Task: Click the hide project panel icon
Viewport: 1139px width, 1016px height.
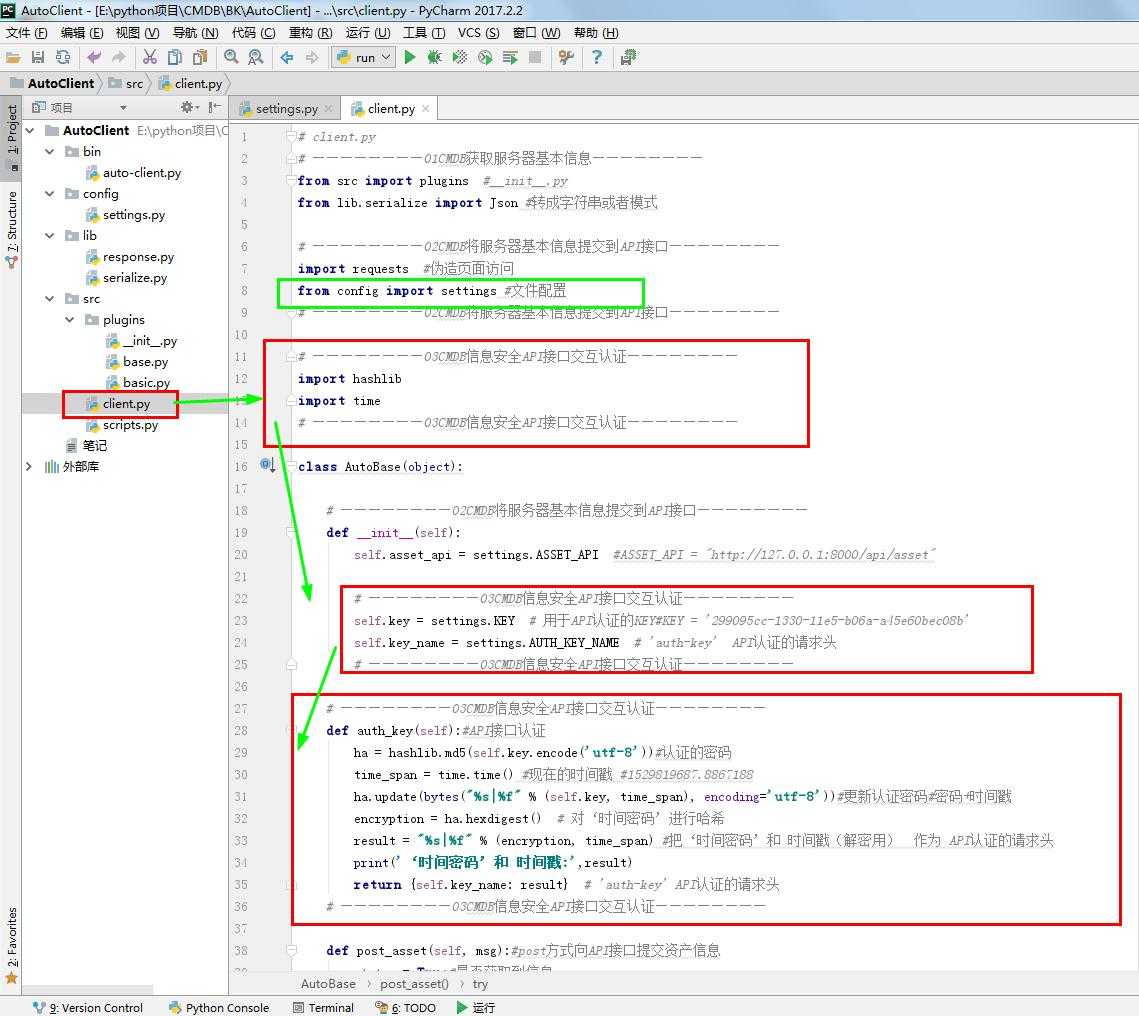Action: coord(214,107)
